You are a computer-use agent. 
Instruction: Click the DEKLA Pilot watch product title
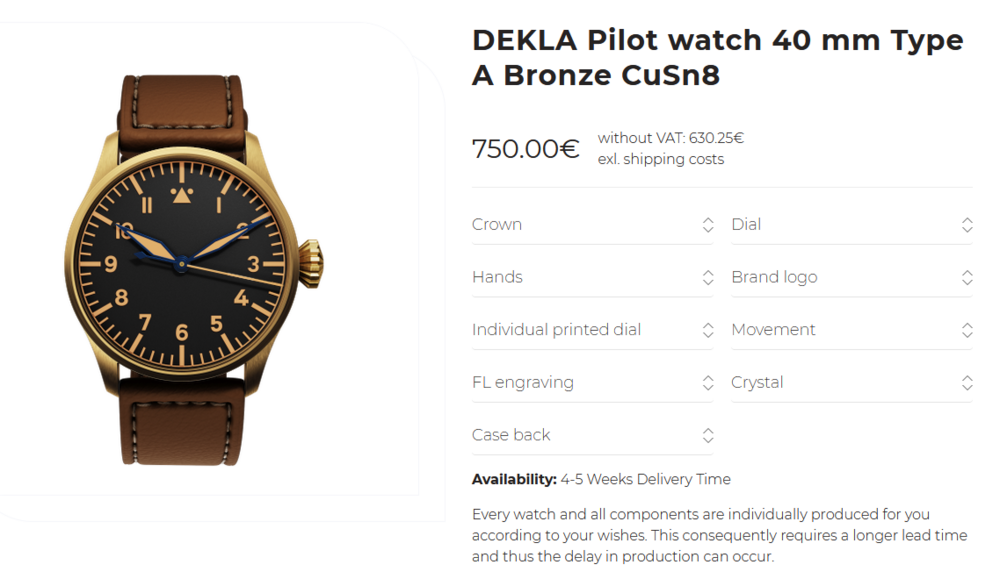(x=717, y=57)
